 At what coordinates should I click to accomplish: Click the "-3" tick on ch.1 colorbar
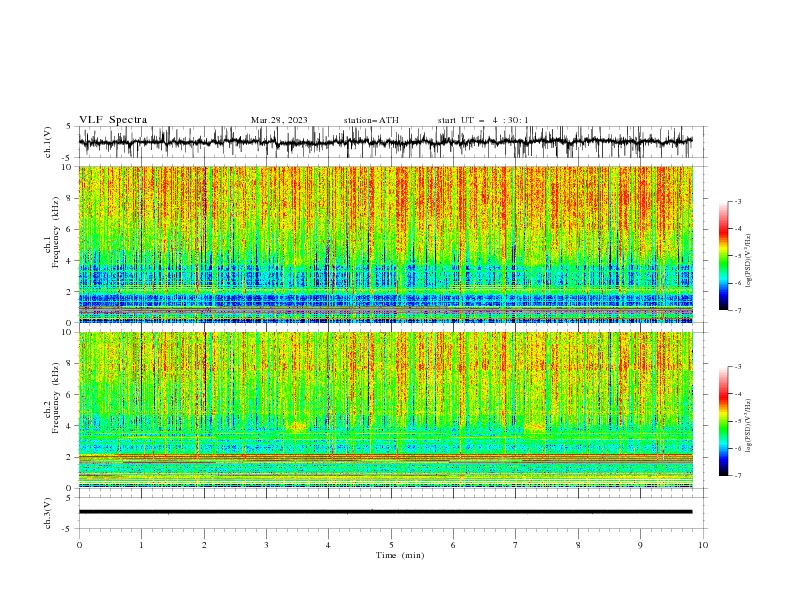(x=738, y=201)
